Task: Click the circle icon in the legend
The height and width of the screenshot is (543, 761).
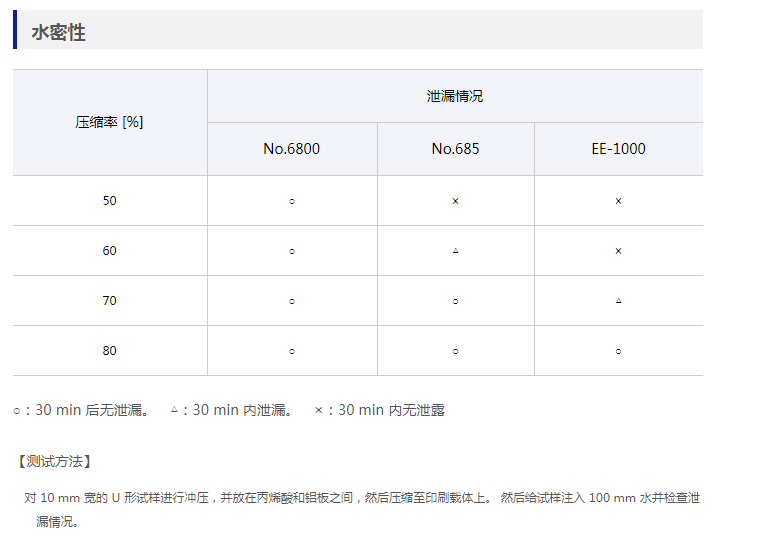Action: coord(17,411)
